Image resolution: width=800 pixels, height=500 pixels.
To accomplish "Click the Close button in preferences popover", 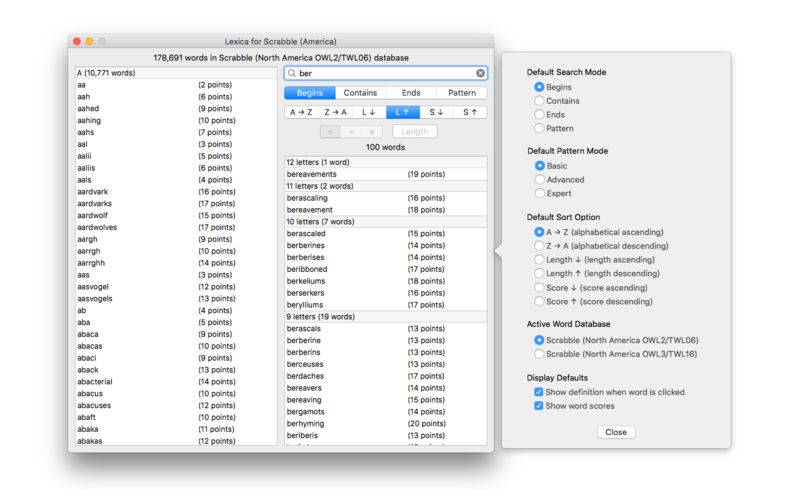I will tap(616, 432).
